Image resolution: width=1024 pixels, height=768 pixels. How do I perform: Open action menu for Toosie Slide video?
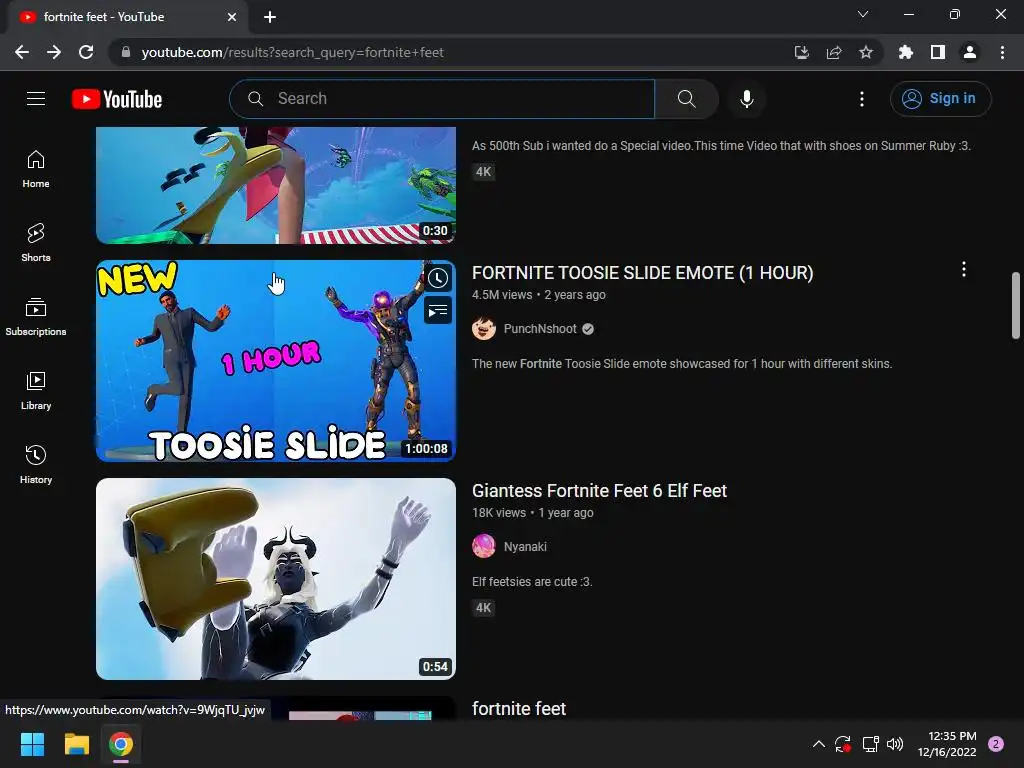pyautogui.click(x=963, y=270)
